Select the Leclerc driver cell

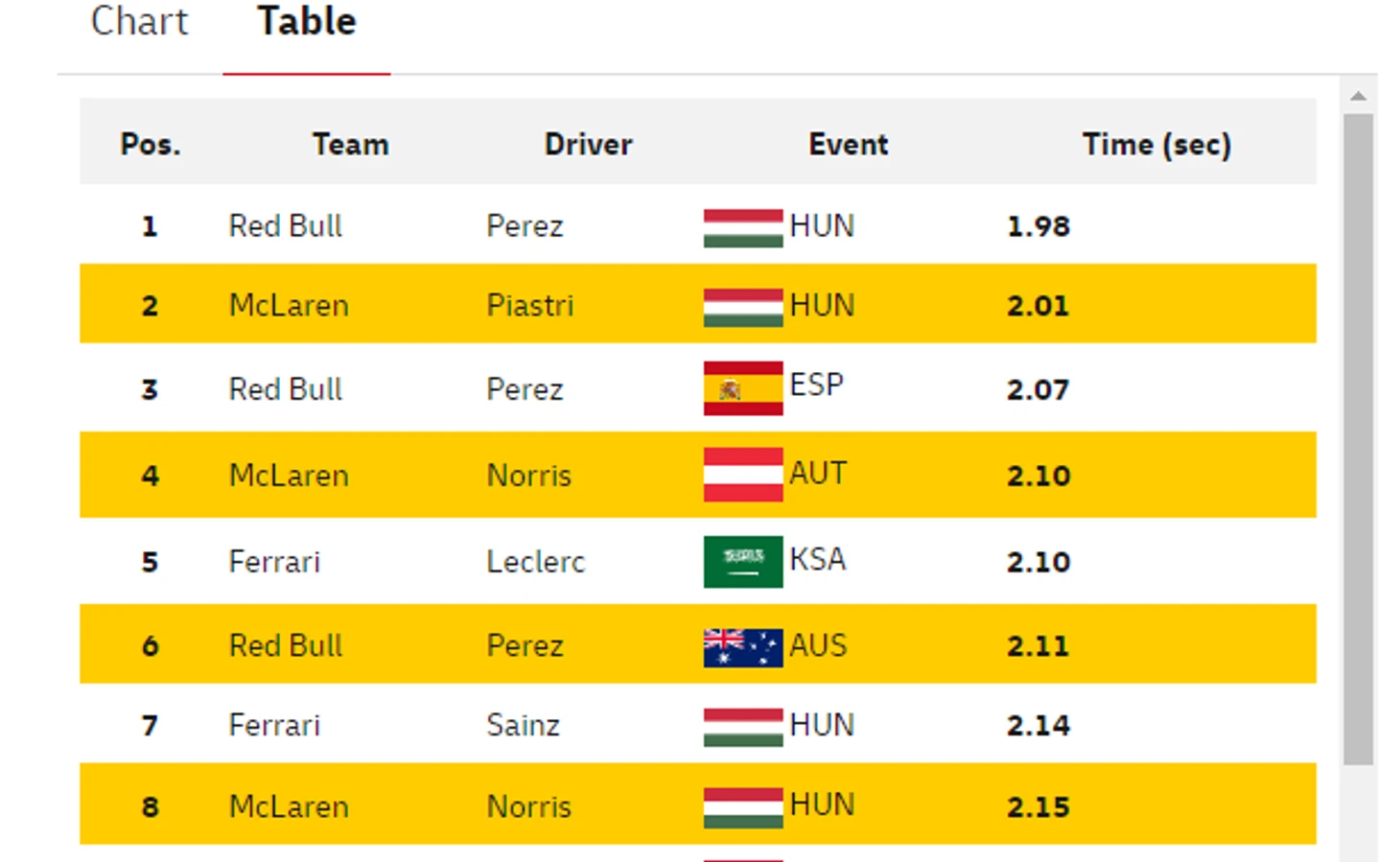[x=535, y=562]
